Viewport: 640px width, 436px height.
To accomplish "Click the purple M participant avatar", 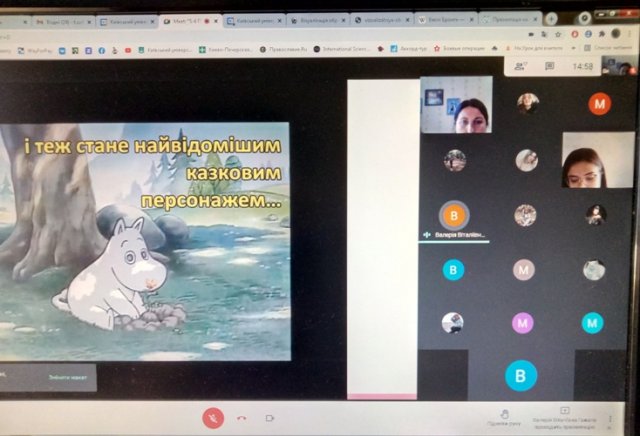I will 523,323.
